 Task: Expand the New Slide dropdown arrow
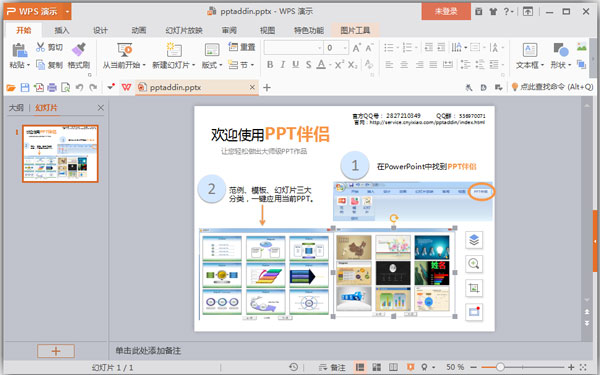[x=194, y=65]
